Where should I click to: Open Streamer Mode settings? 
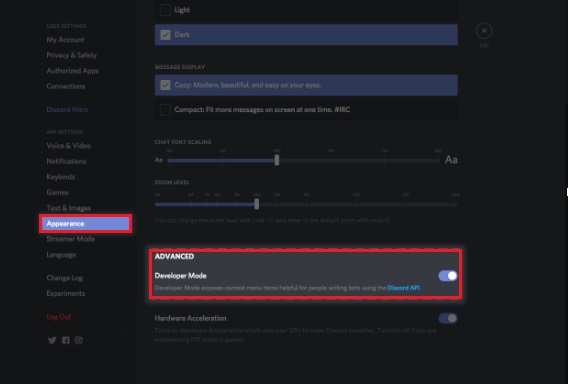pos(70,239)
